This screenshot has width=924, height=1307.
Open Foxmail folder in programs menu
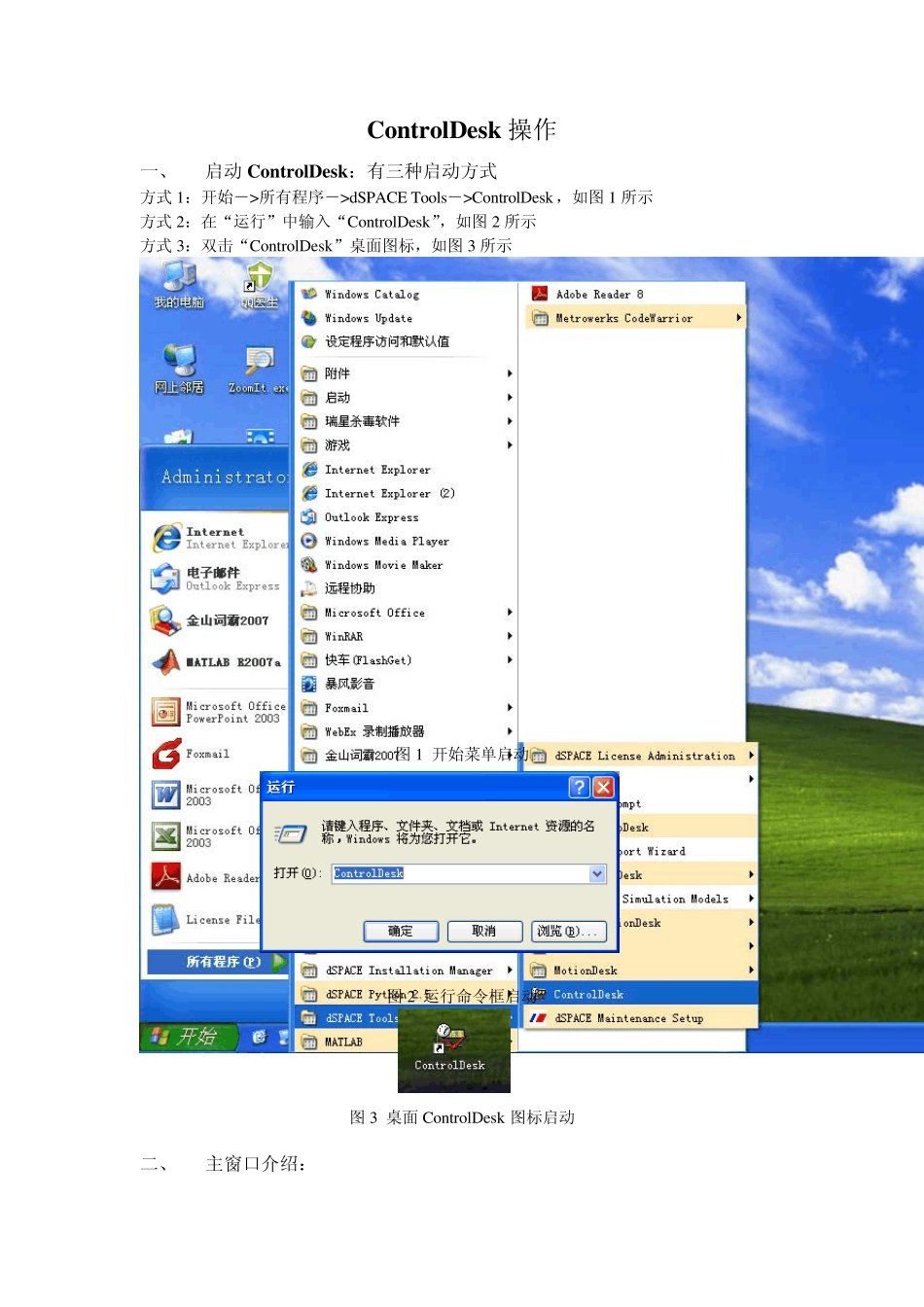click(x=407, y=708)
